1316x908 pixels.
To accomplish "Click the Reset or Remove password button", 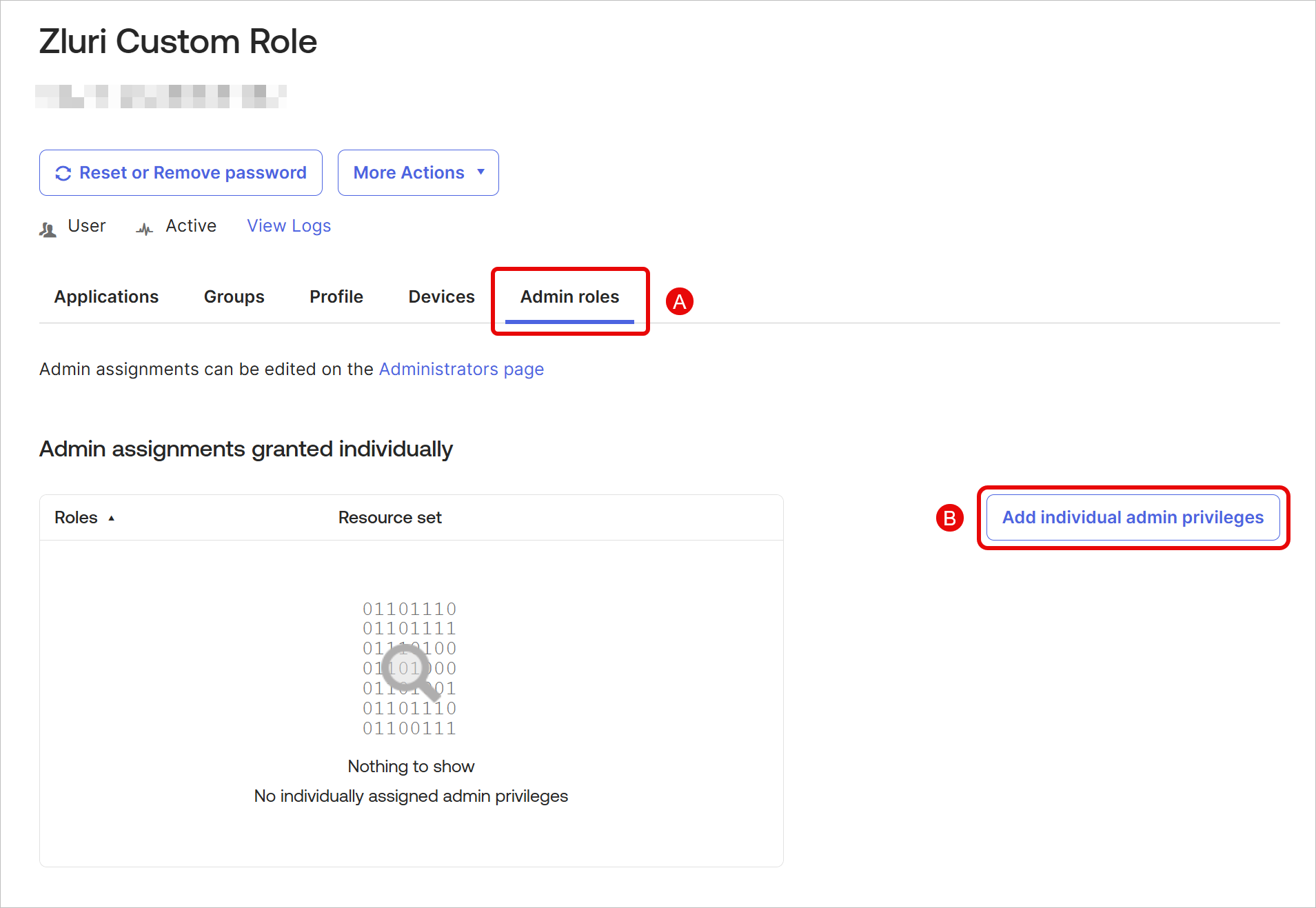I will pyautogui.click(x=181, y=173).
